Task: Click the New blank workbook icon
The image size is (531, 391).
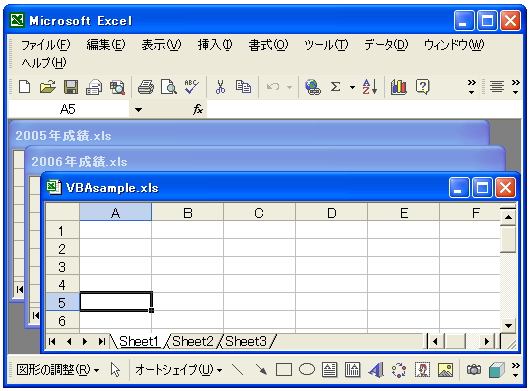Action: tap(25, 87)
